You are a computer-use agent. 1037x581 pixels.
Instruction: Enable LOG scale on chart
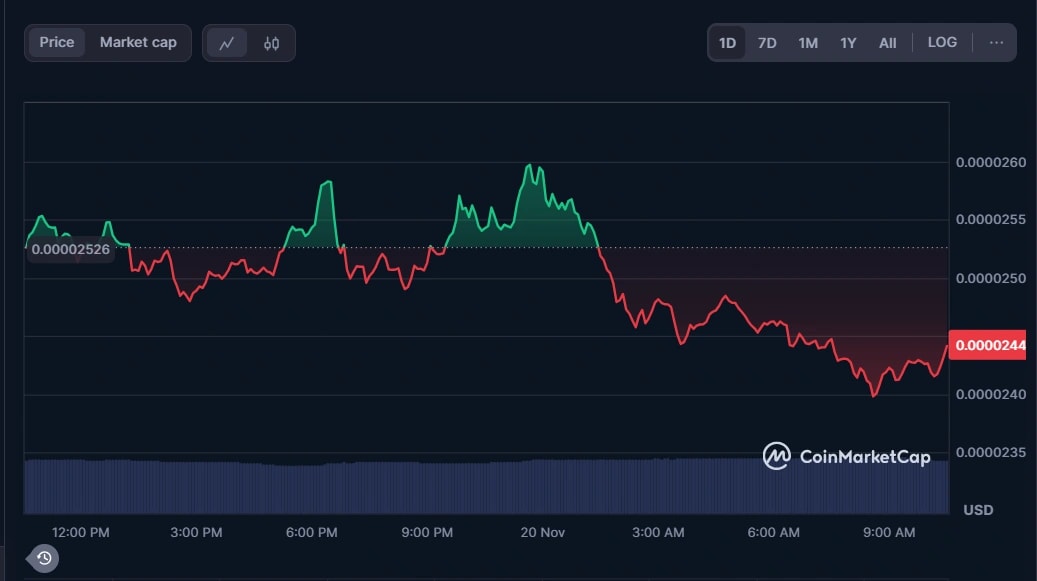coord(942,42)
